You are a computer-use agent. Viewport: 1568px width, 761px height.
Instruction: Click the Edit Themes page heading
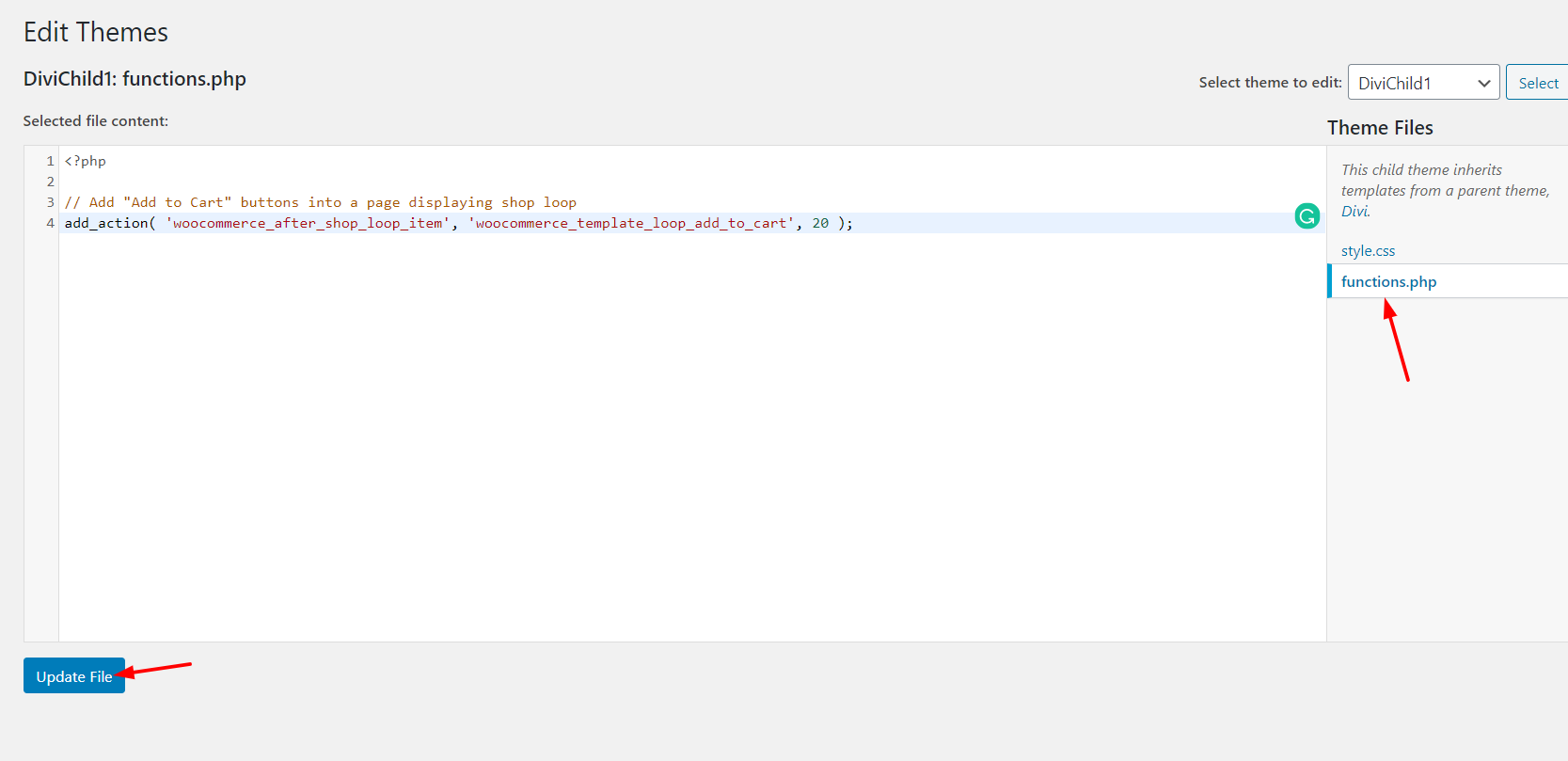(x=96, y=32)
